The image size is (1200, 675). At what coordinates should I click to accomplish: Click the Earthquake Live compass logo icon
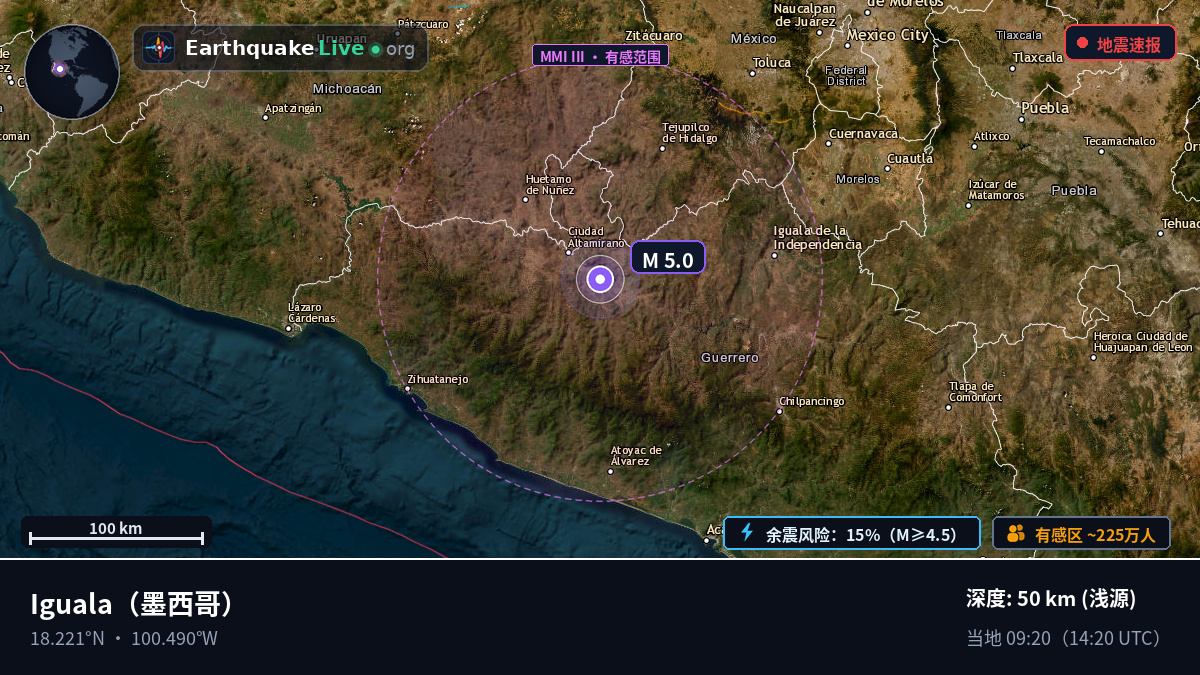158,47
